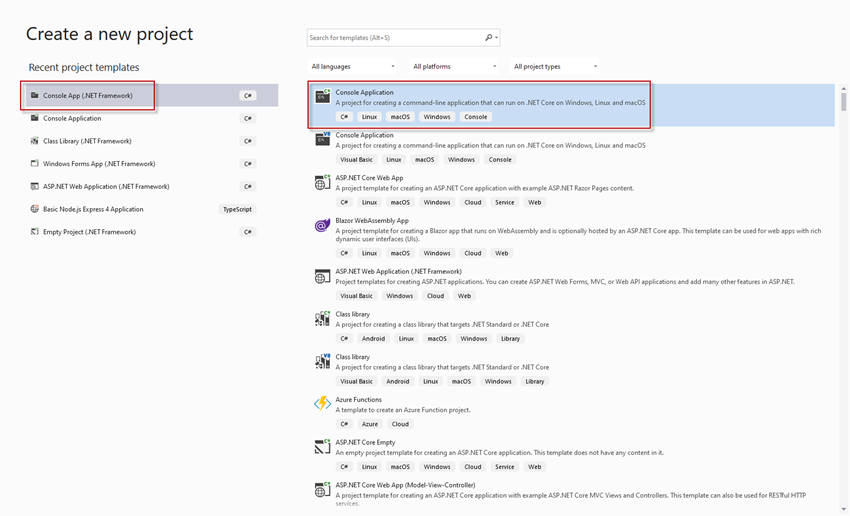
Task: Click the Console Application icon in recent templates
Action: pyautogui.click(x=35, y=118)
